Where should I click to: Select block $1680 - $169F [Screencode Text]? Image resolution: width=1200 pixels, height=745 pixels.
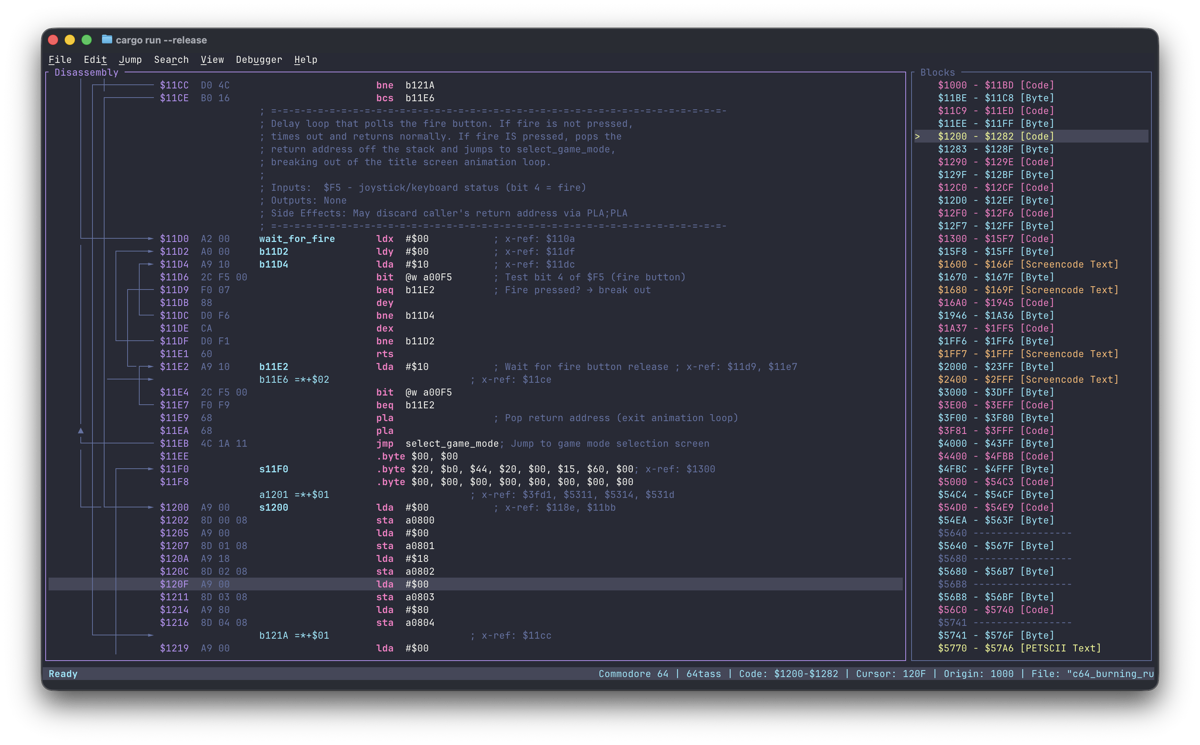coord(1031,290)
